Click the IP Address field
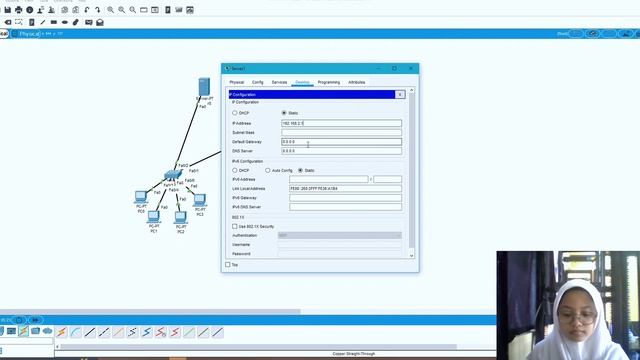 341,123
